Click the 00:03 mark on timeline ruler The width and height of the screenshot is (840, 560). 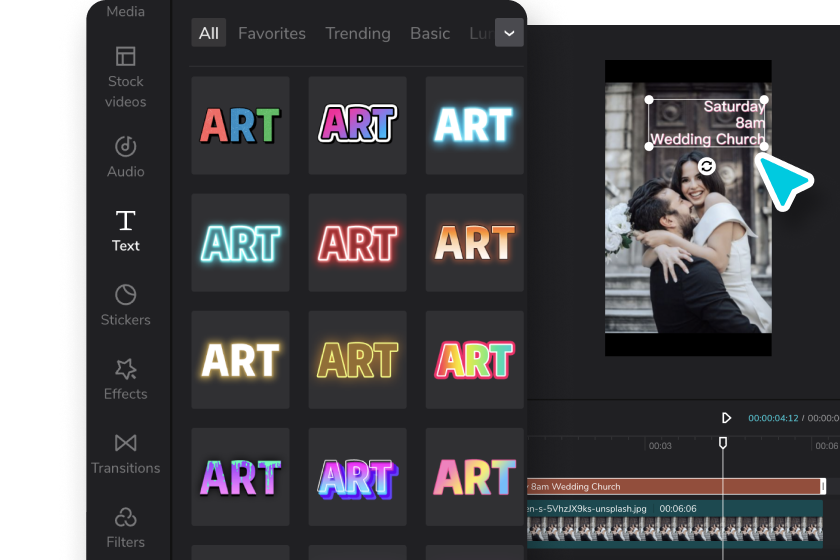click(x=659, y=445)
